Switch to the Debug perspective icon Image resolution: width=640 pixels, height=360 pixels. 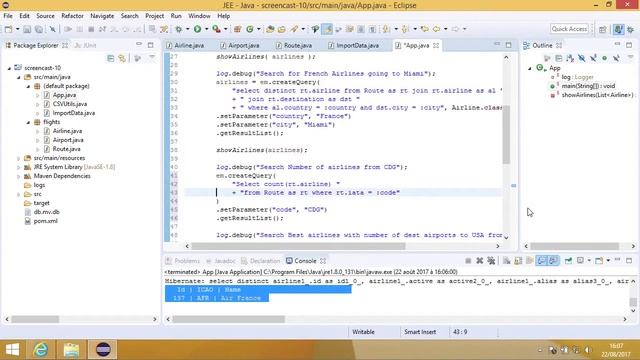630,29
